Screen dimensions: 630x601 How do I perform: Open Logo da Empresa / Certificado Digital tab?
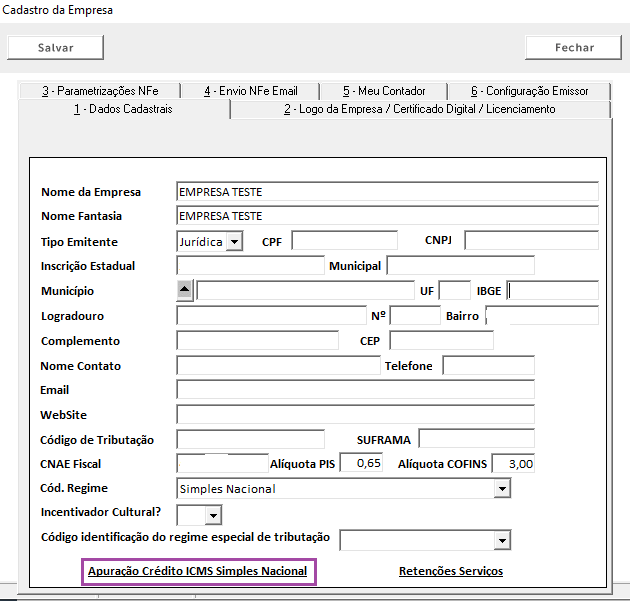[420, 109]
